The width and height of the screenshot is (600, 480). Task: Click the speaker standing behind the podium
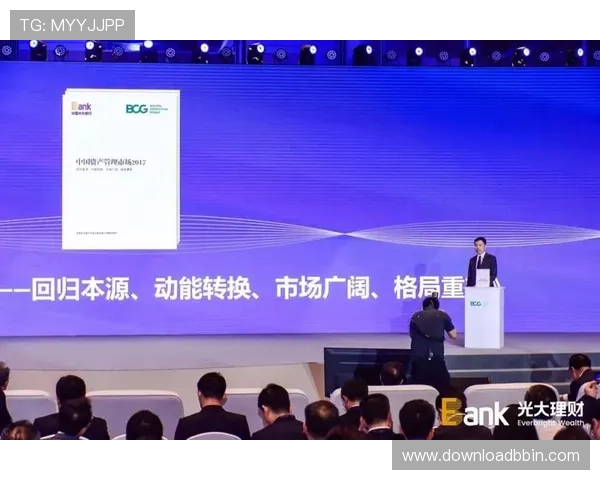tap(481, 259)
